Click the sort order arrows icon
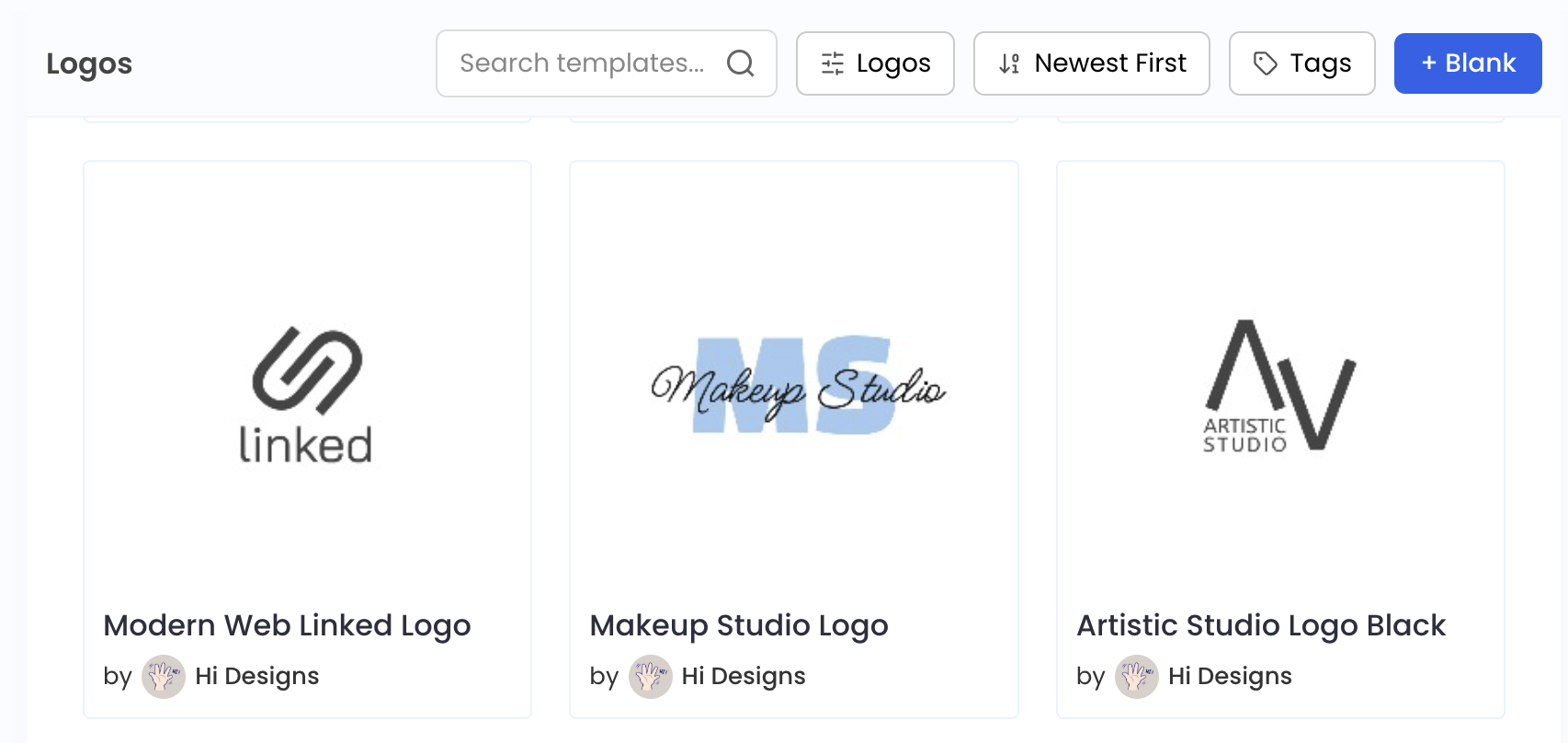This screenshot has width=1568, height=743. pos(1009,63)
